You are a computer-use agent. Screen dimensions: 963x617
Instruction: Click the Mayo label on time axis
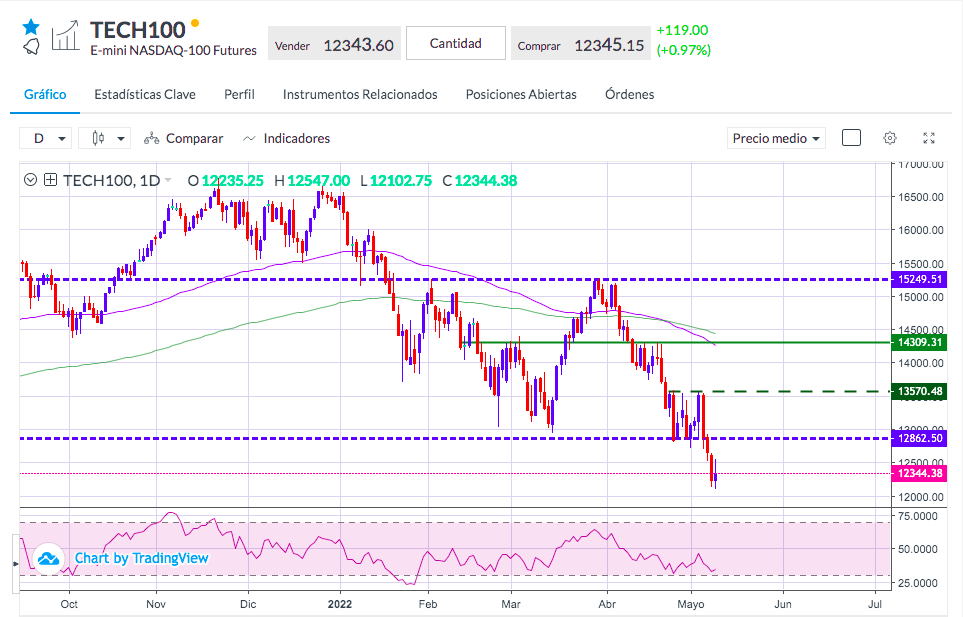(691, 604)
